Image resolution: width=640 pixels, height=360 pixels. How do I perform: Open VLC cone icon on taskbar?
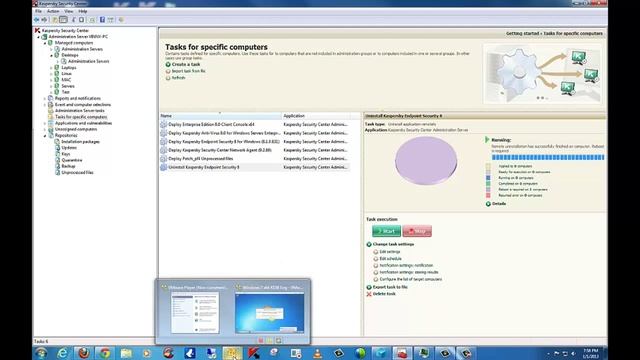[317, 353]
